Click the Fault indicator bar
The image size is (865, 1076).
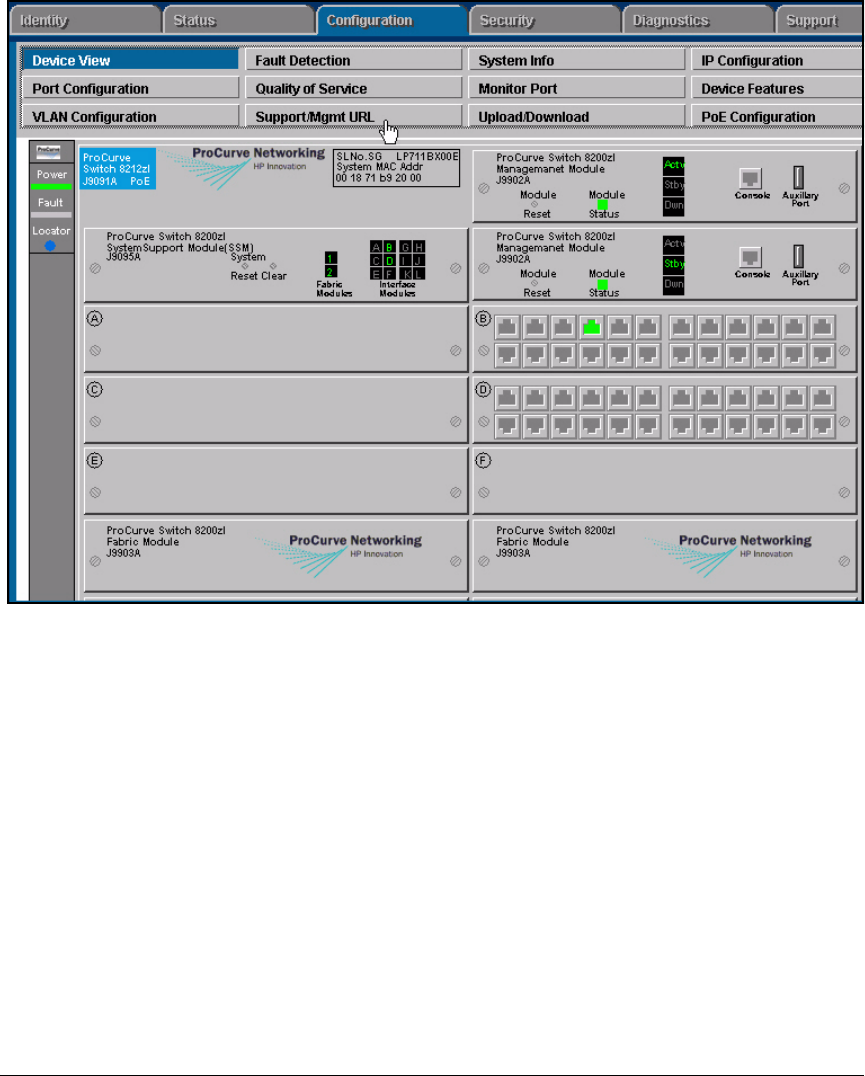[x=51, y=215]
